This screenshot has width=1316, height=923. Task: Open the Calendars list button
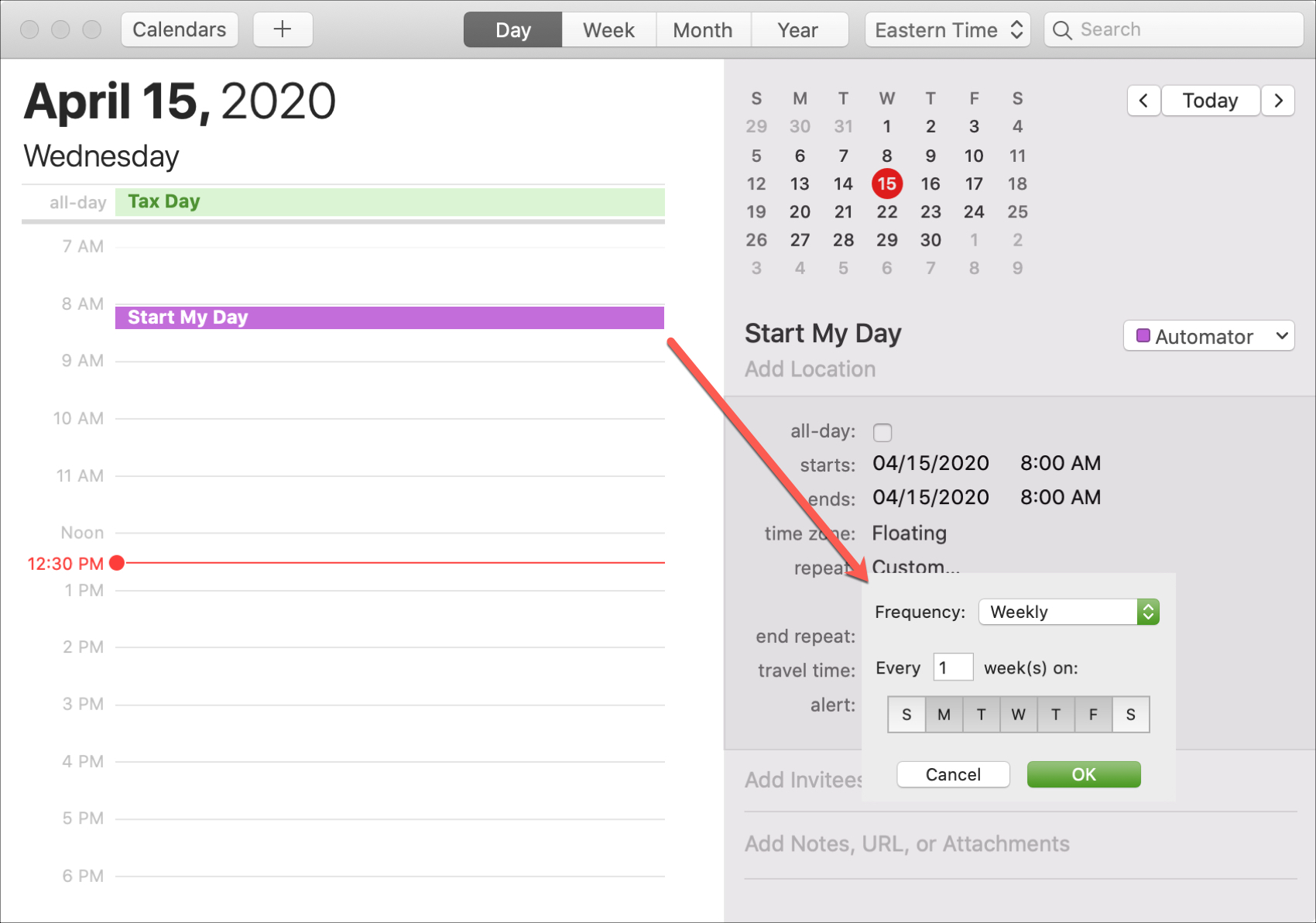180,29
